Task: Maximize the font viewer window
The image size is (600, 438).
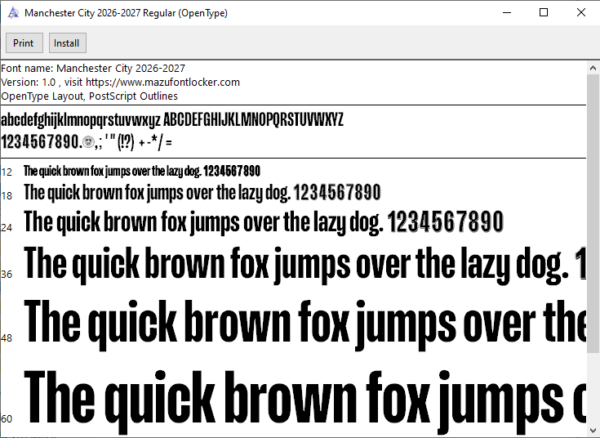Action: coord(543,13)
